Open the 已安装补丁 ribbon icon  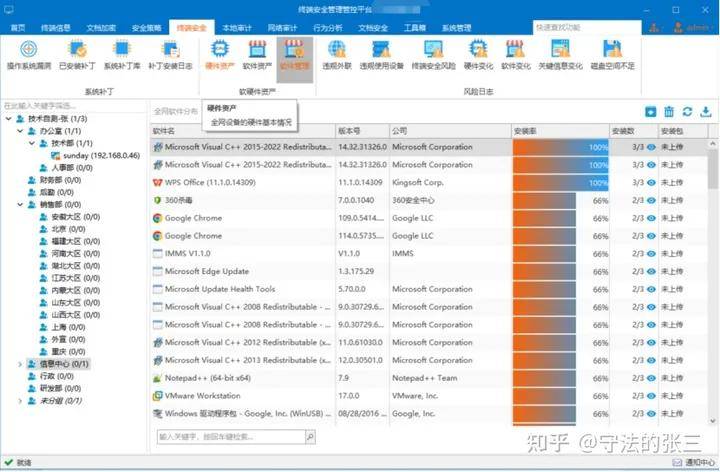[x=77, y=55]
